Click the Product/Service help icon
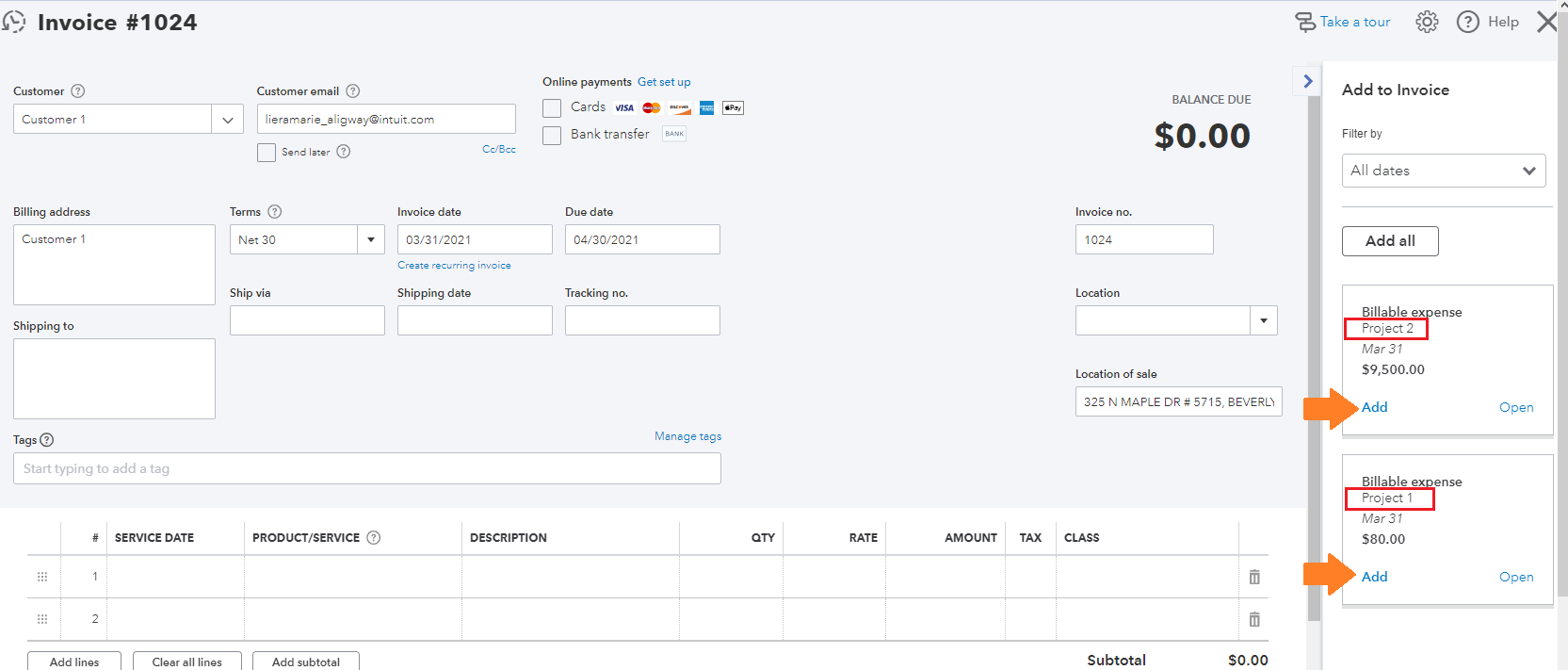Image resolution: width=1568 pixels, height=670 pixels. point(374,538)
